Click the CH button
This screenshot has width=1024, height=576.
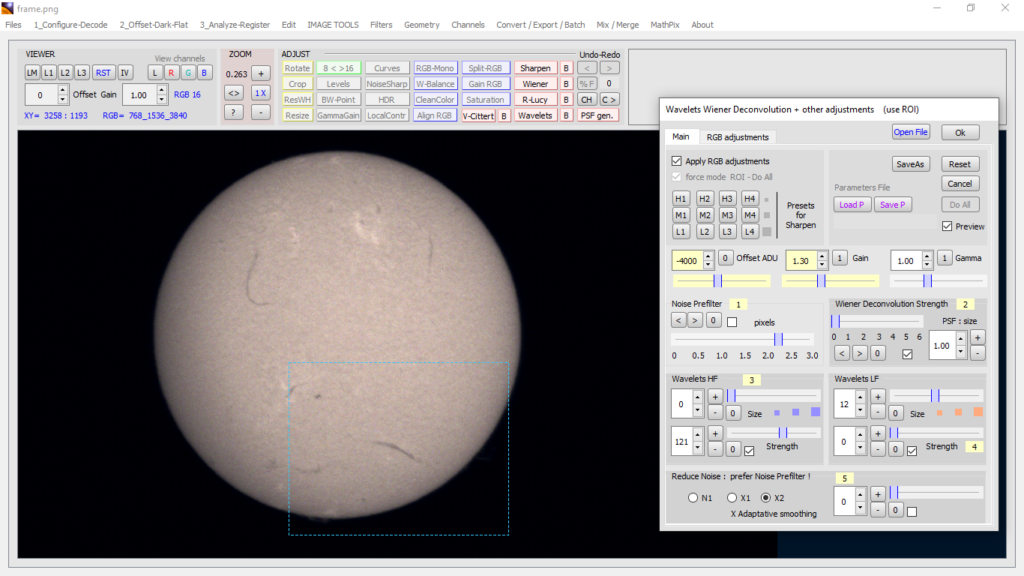click(586, 100)
